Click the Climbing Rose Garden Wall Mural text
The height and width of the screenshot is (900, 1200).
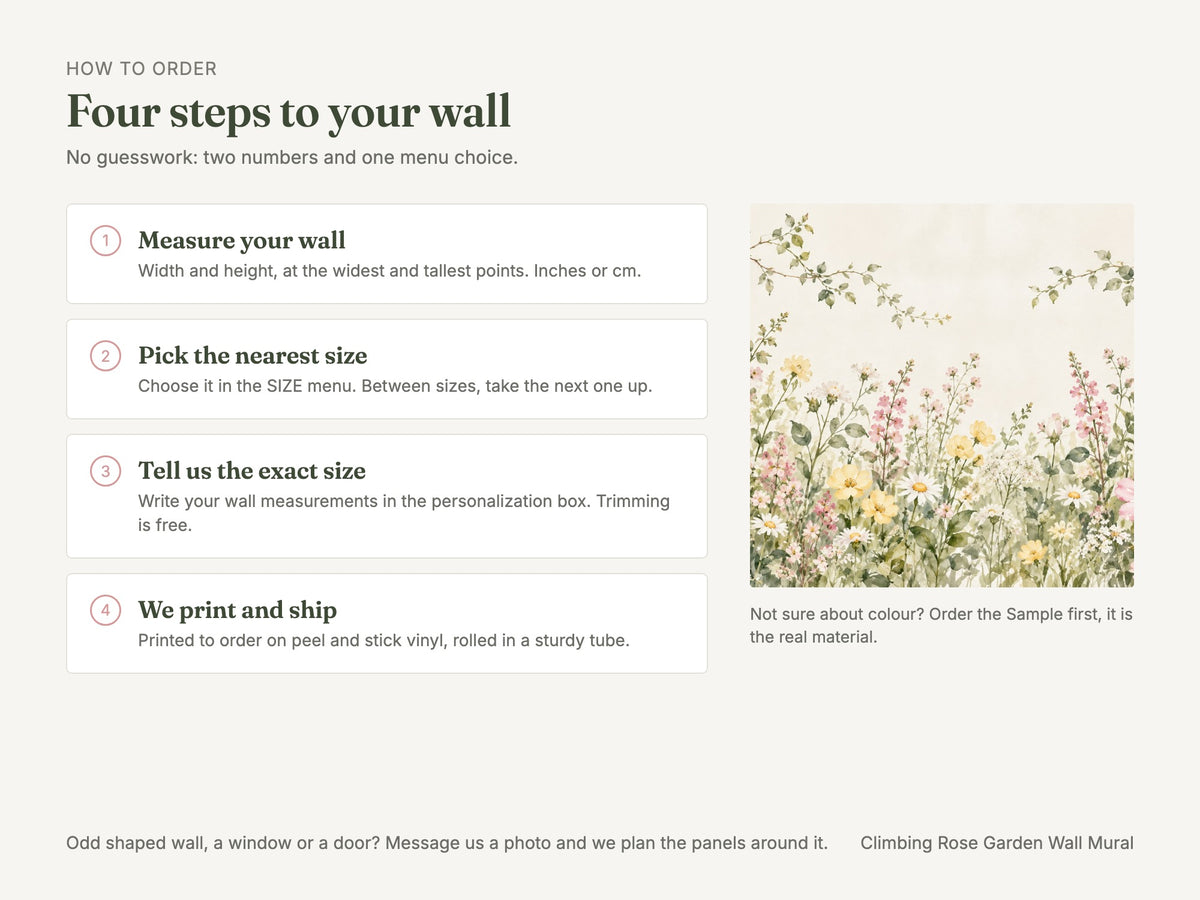(x=997, y=843)
